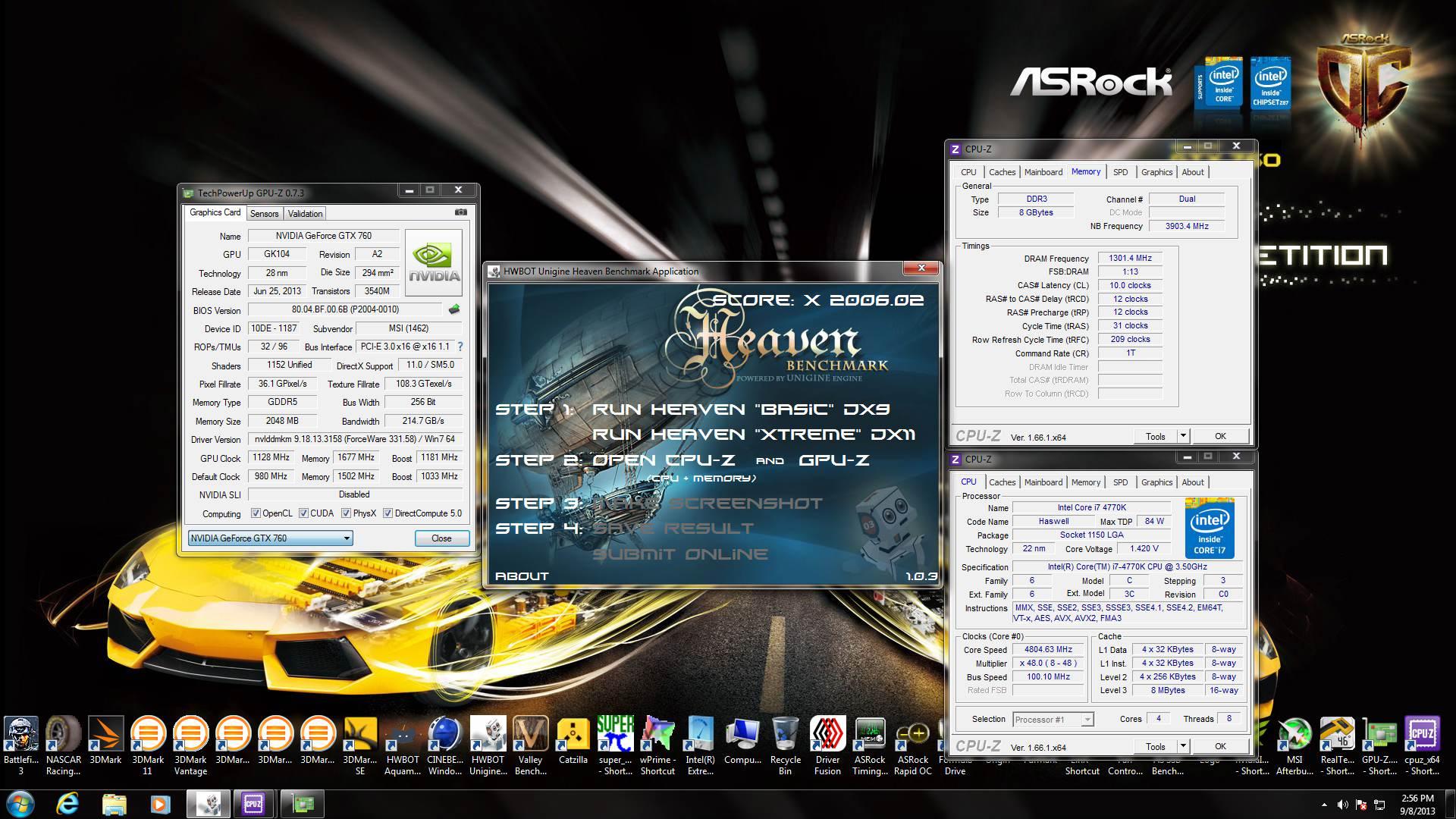Switch to the Validation tab in GPU-Z
This screenshot has width=1456, height=819.
pos(305,214)
